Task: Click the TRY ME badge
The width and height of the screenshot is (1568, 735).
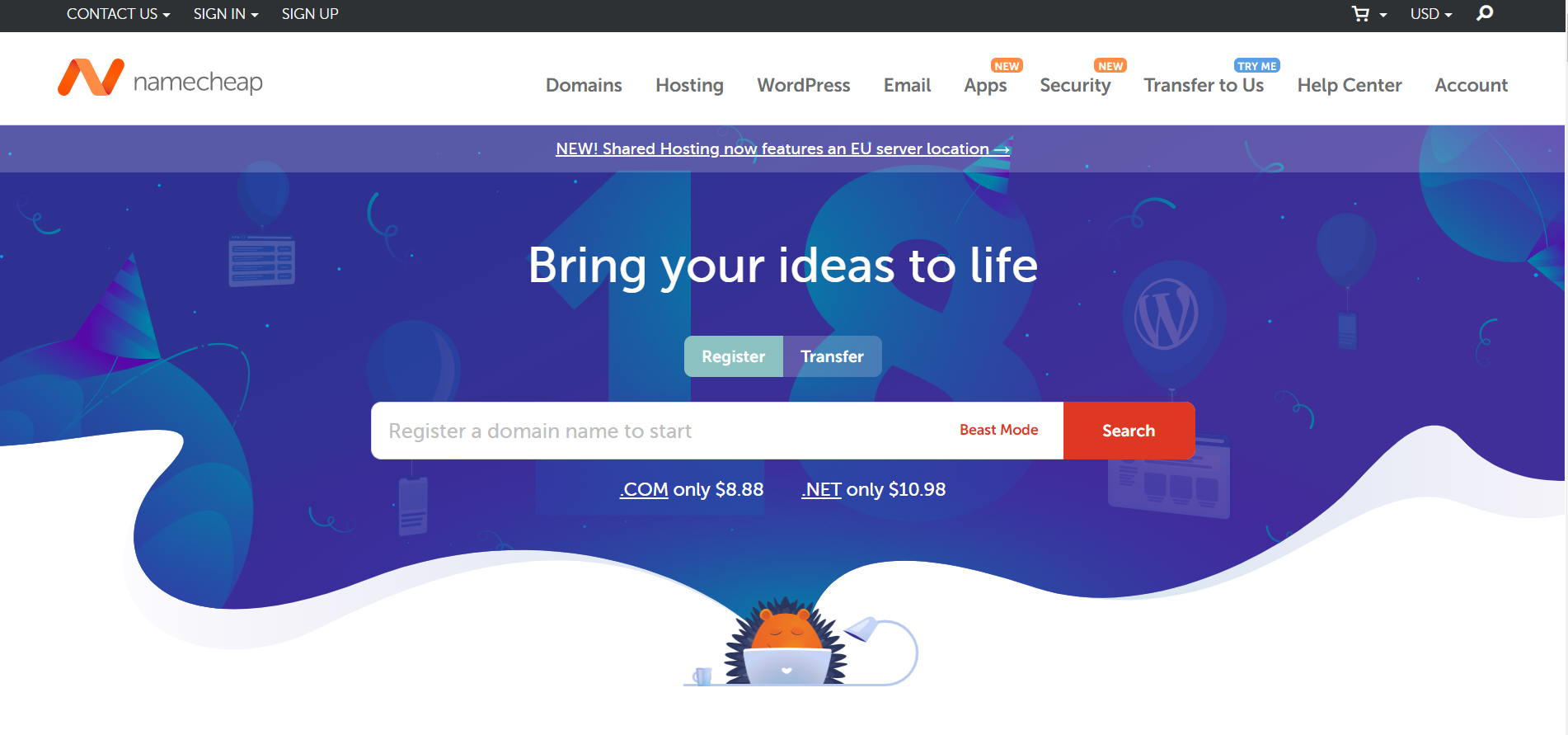Action: 1257,66
